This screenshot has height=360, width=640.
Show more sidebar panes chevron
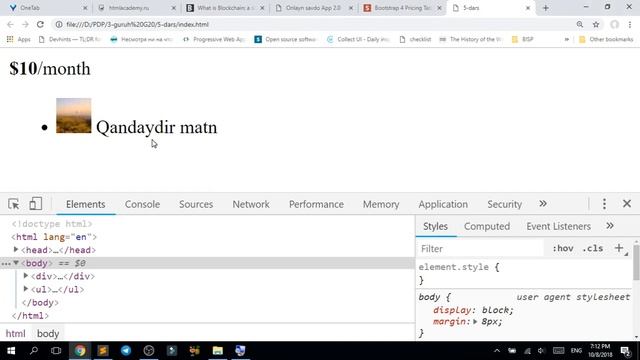610,226
